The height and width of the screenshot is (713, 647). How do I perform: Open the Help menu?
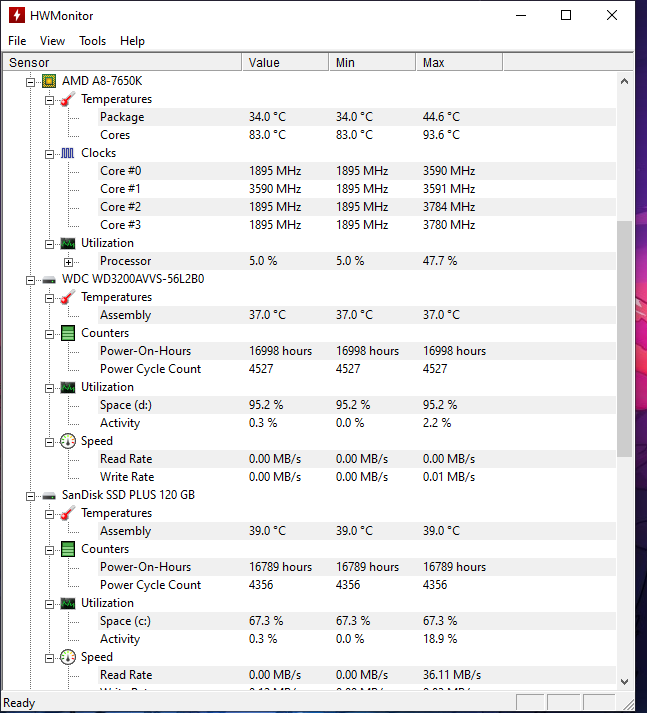point(132,41)
